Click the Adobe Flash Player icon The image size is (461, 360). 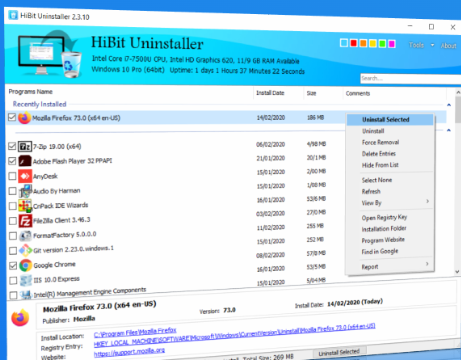[25, 161]
